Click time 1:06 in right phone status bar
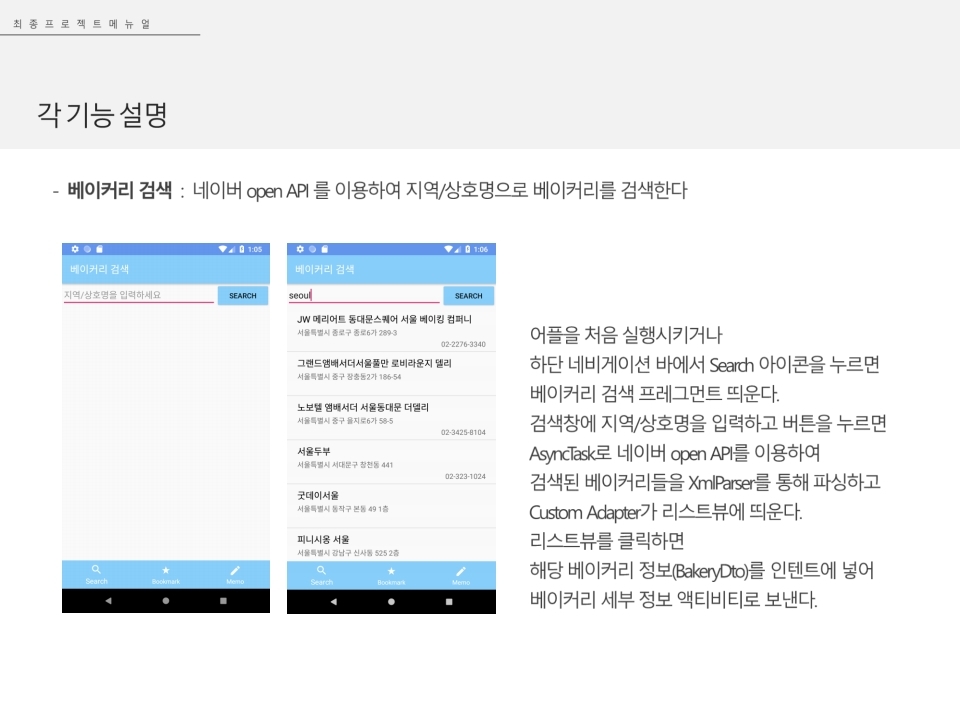Image resolution: width=960 pixels, height=720 pixels. 481,249
